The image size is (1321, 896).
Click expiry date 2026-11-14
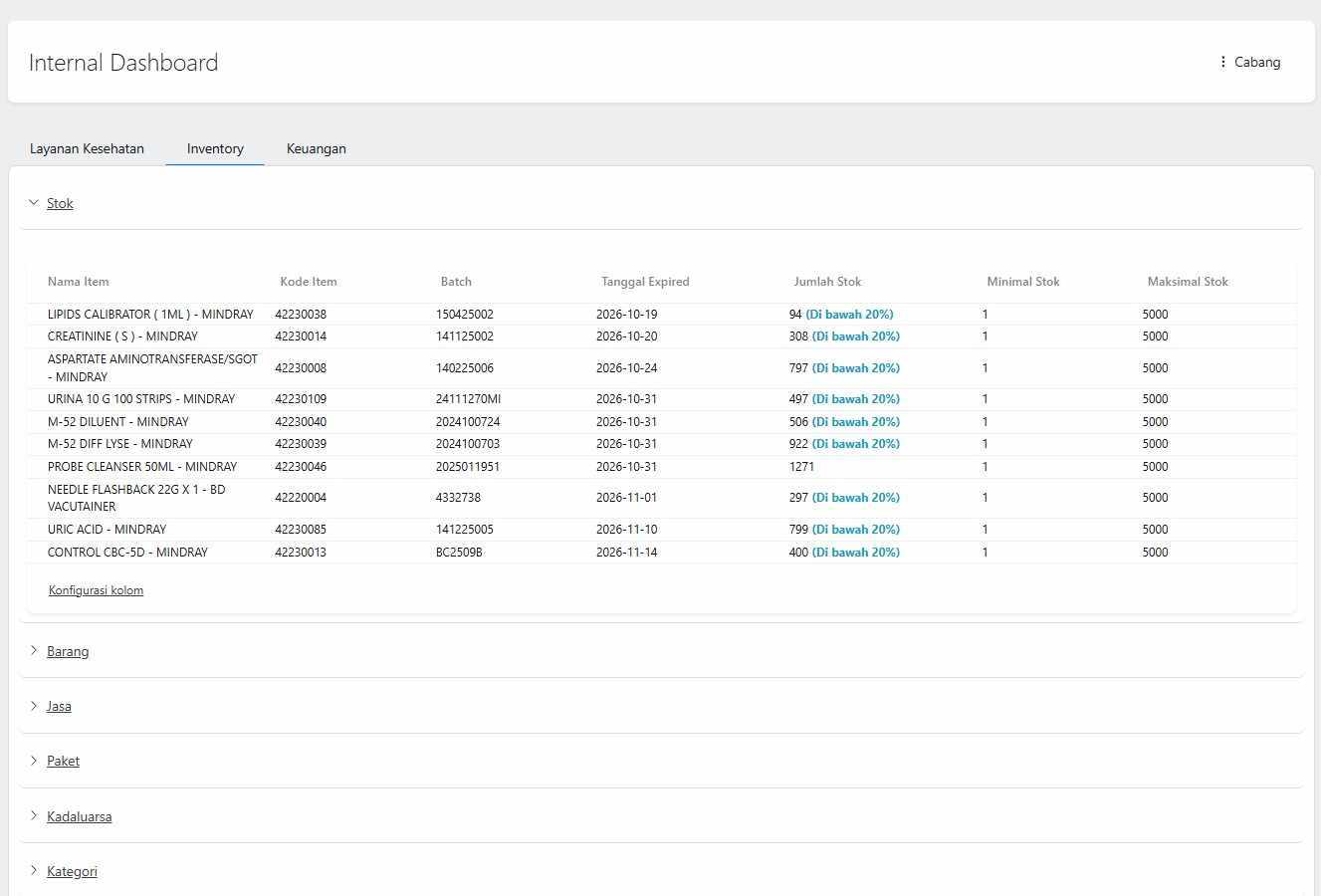click(626, 553)
